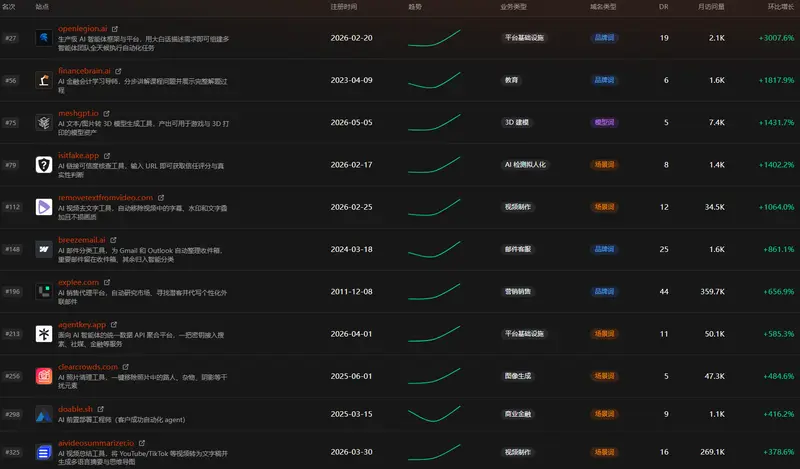The image size is (800, 469).
Task: Click the breezemail.ai logo icon
Action: coord(44,249)
